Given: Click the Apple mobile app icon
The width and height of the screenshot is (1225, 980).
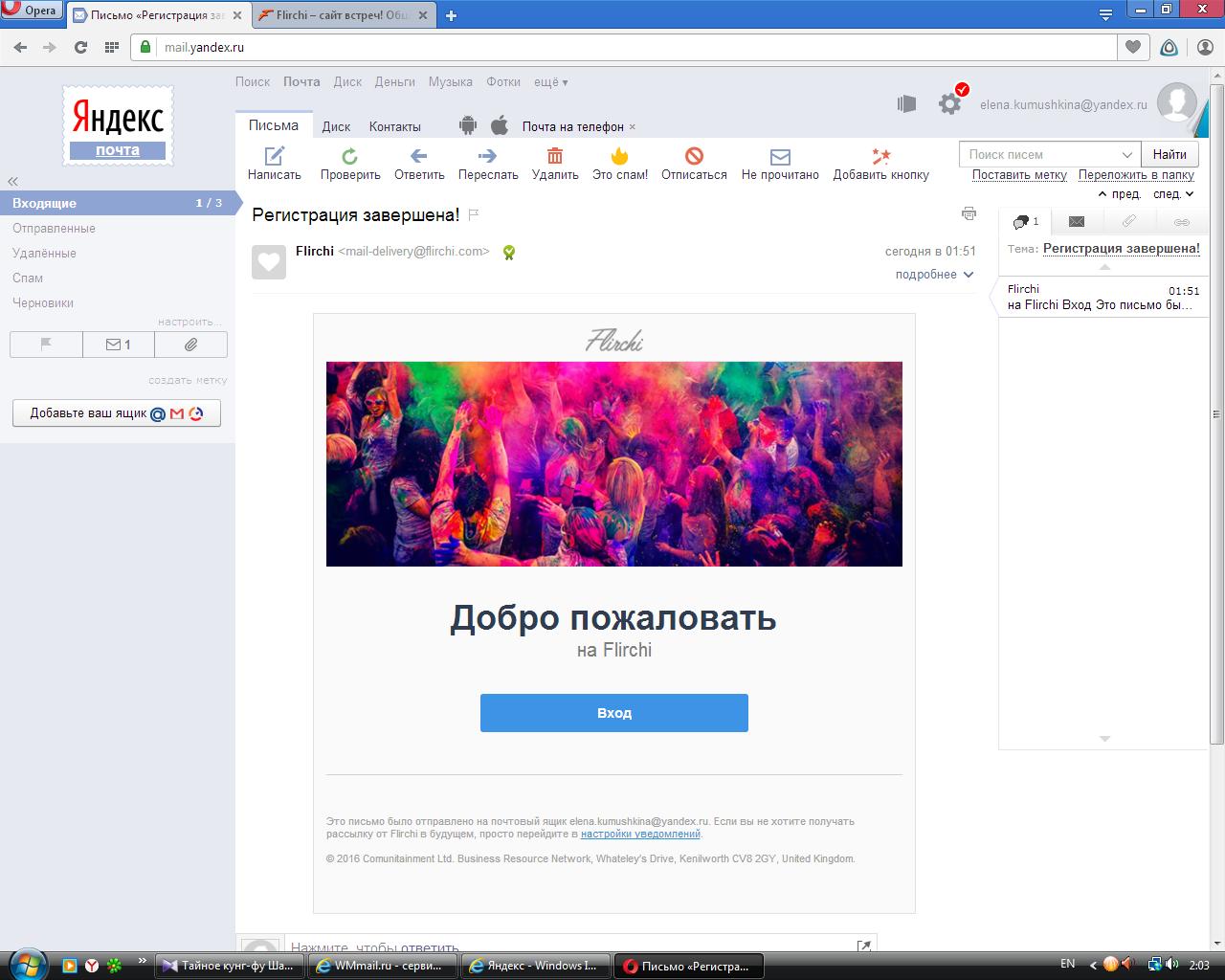Looking at the screenshot, I should (x=499, y=125).
